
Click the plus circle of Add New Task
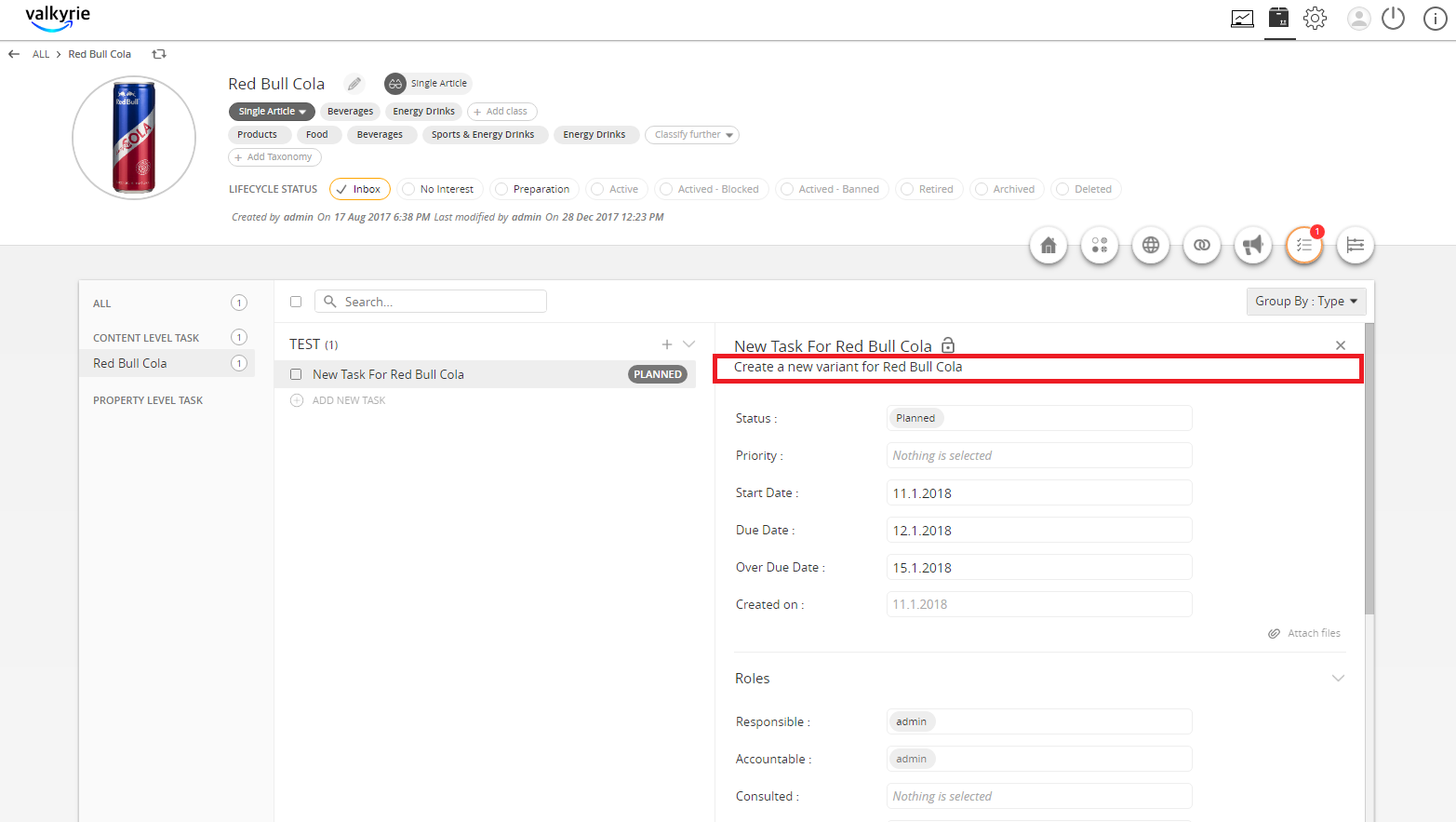pyautogui.click(x=297, y=400)
